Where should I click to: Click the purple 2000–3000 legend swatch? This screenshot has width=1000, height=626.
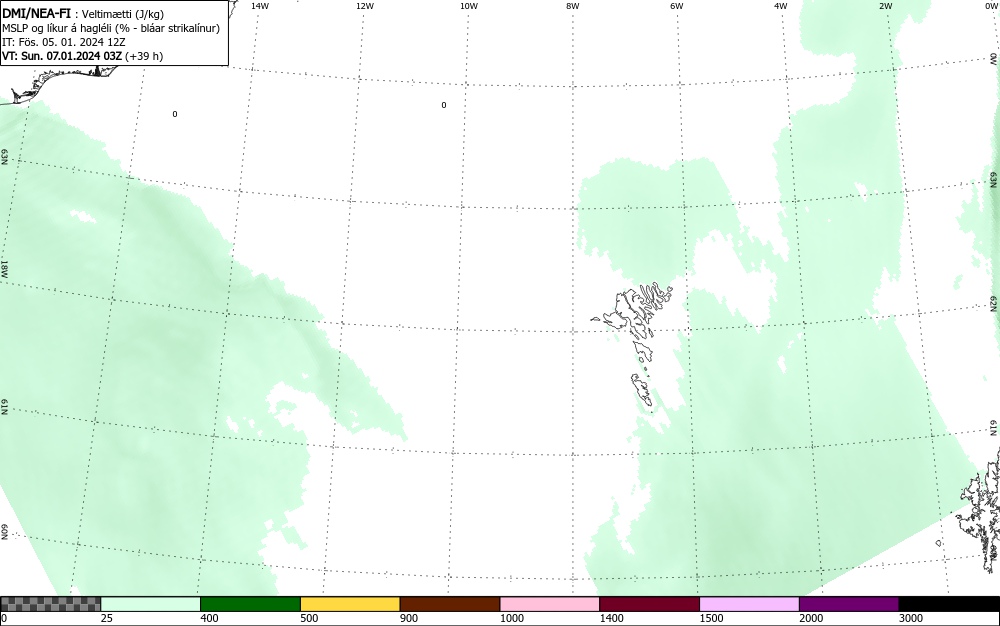coord(849,604)
